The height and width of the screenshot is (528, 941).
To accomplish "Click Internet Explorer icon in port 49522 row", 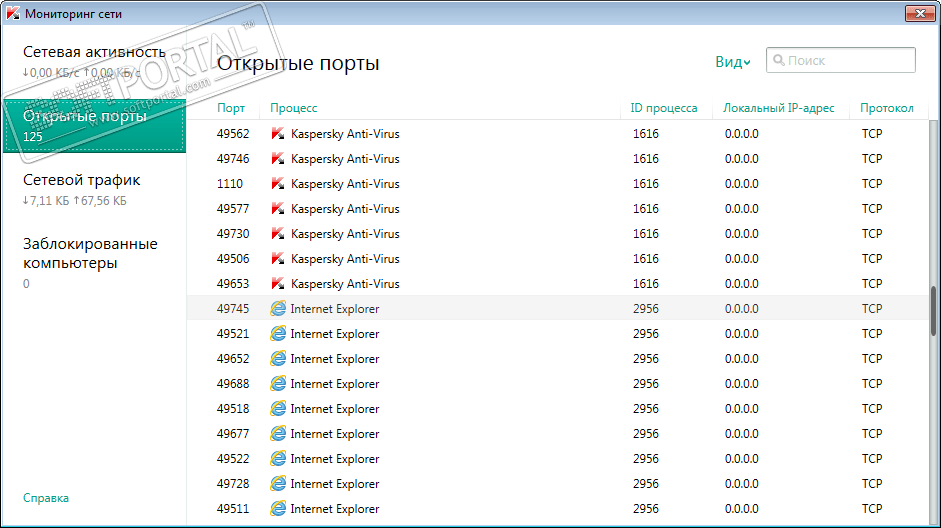I will (278, 459).
